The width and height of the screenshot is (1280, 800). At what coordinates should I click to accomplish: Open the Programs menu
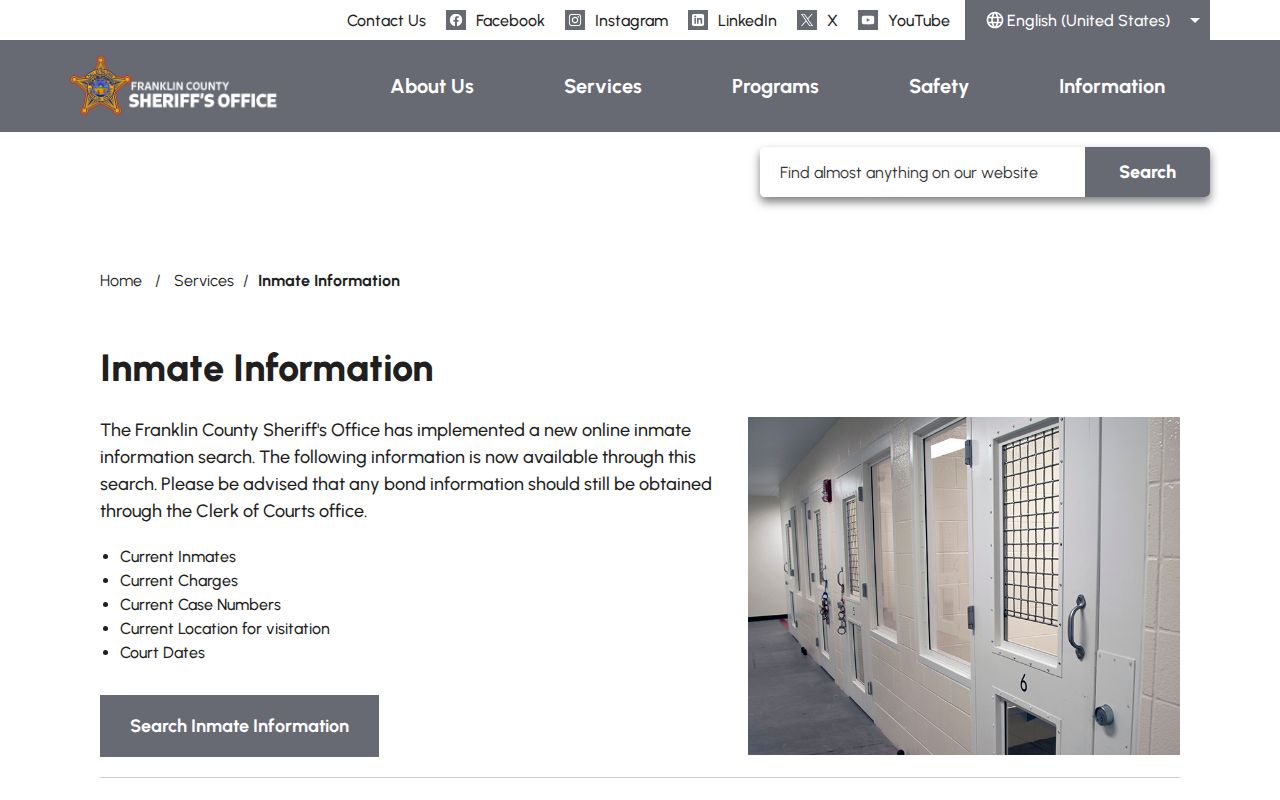[x=775, y=86]
